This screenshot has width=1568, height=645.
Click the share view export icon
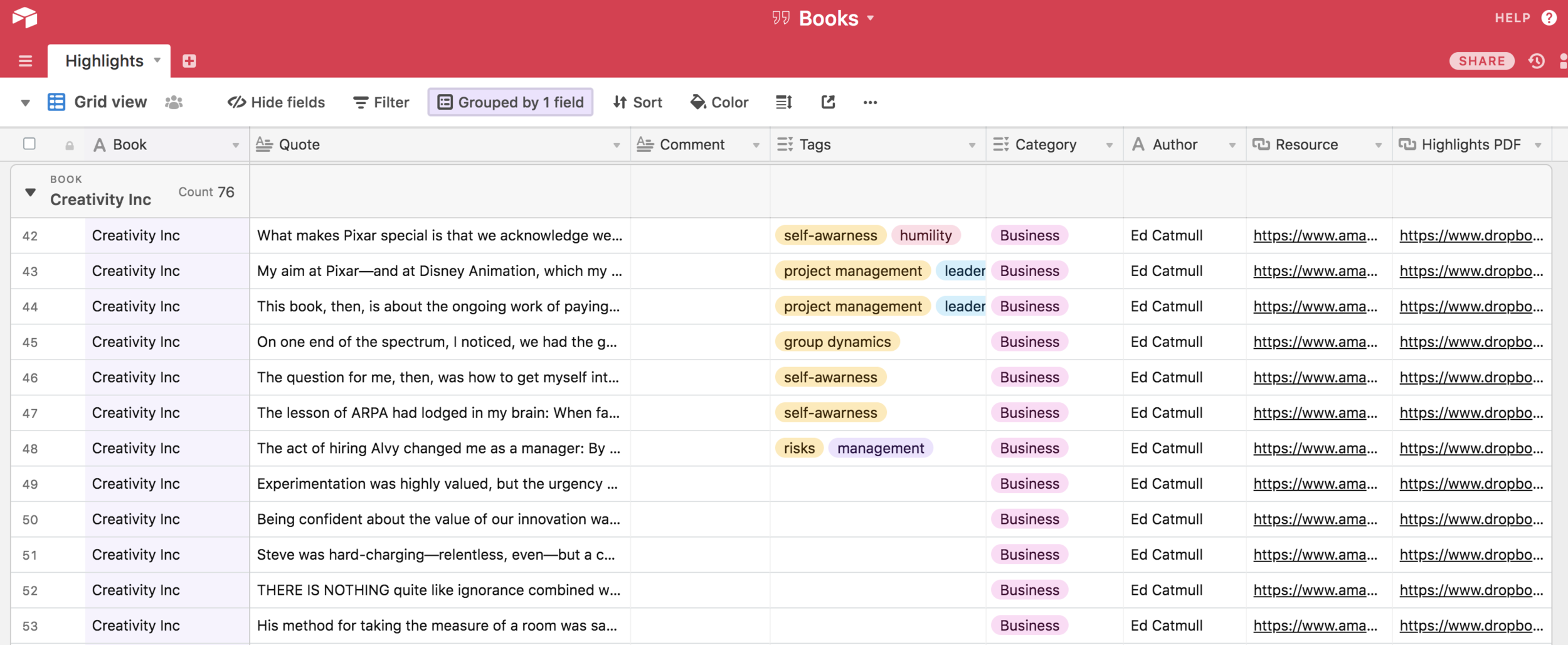tap(828, 102)
